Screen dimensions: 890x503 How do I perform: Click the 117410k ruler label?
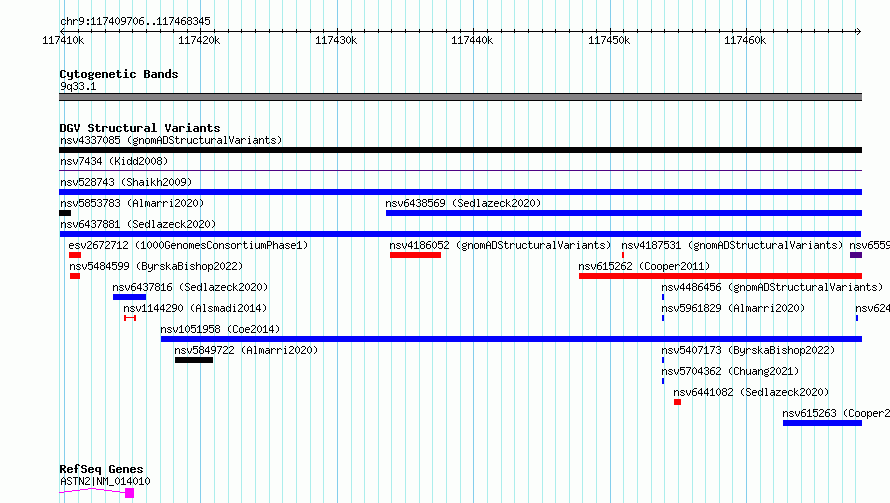63,40
